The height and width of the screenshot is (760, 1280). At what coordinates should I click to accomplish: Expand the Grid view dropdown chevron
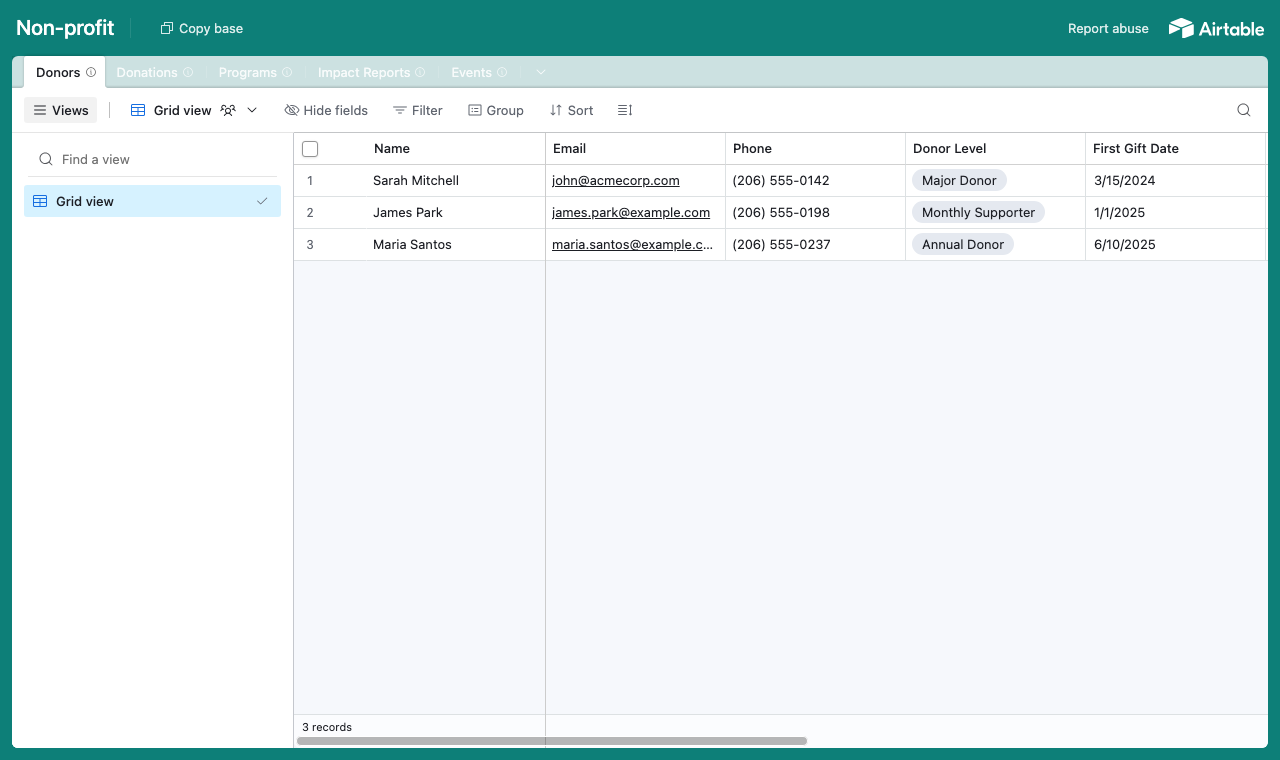252,110
